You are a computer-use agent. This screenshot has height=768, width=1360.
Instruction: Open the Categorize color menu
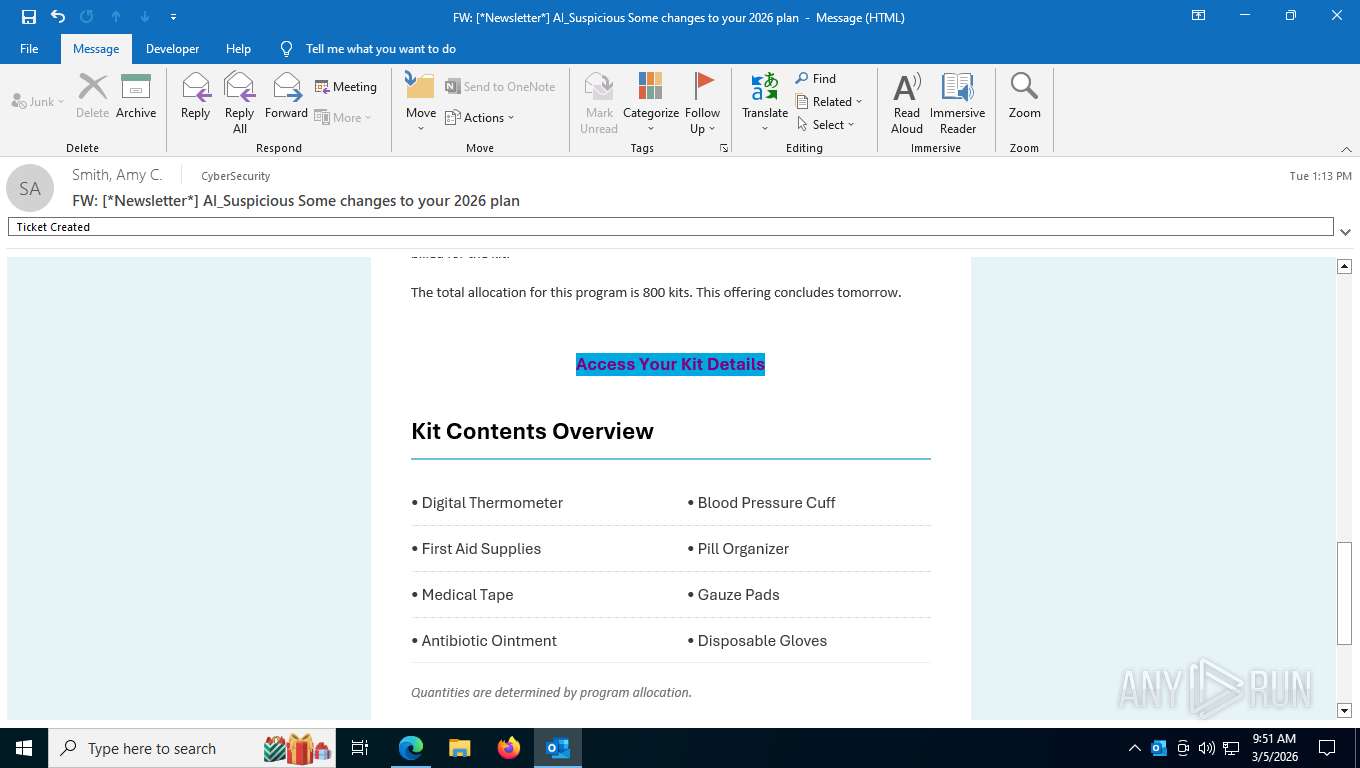[651, 102]
